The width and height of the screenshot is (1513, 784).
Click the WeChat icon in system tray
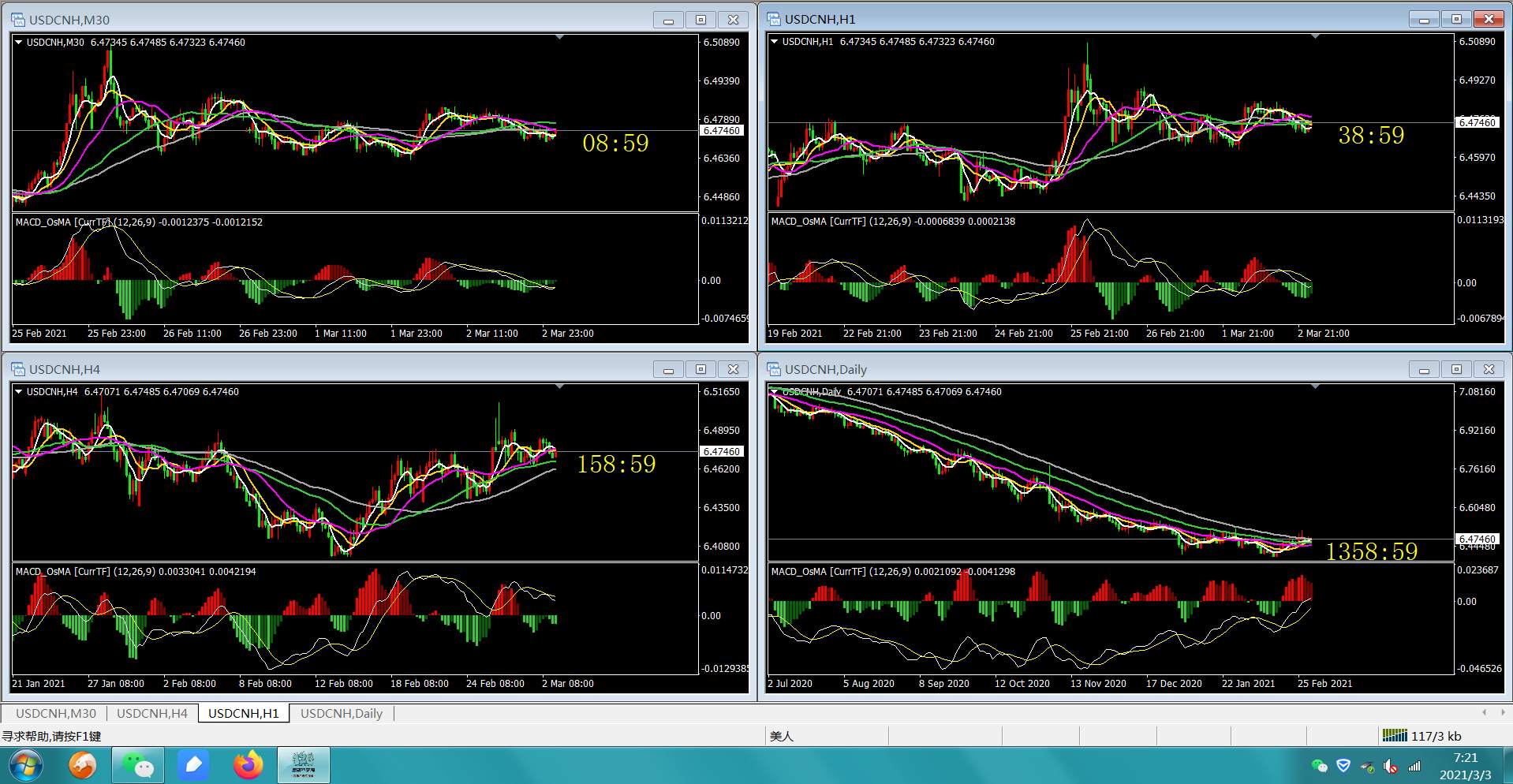point(1319,766)
